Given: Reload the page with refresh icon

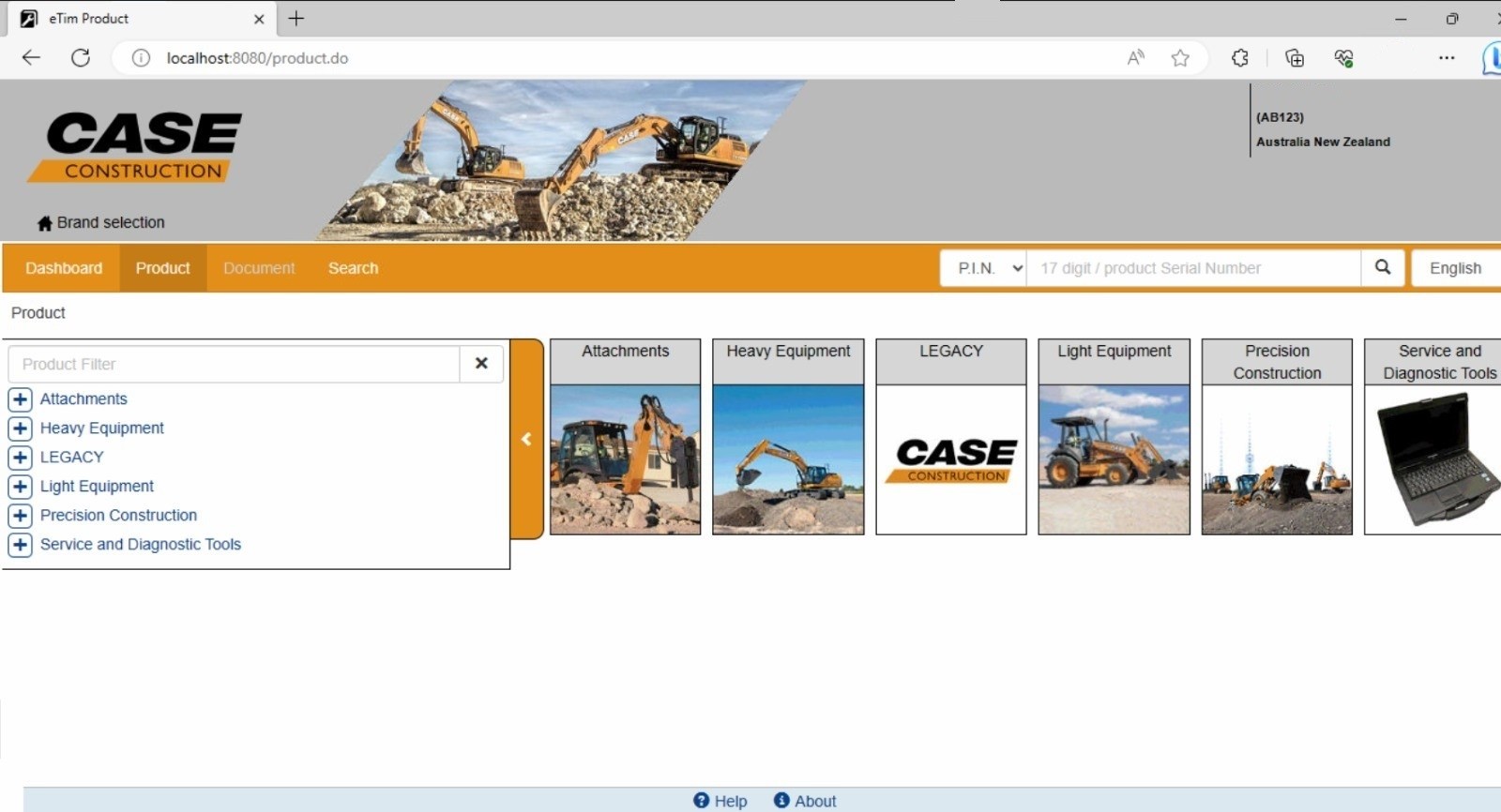Looking at the screenshot, I should coord(81,57).
